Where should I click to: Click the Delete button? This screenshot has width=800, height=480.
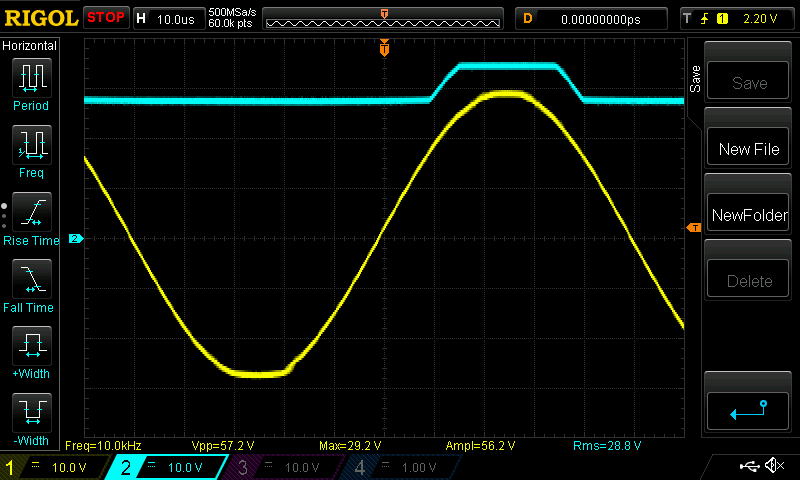pos(748,279)
